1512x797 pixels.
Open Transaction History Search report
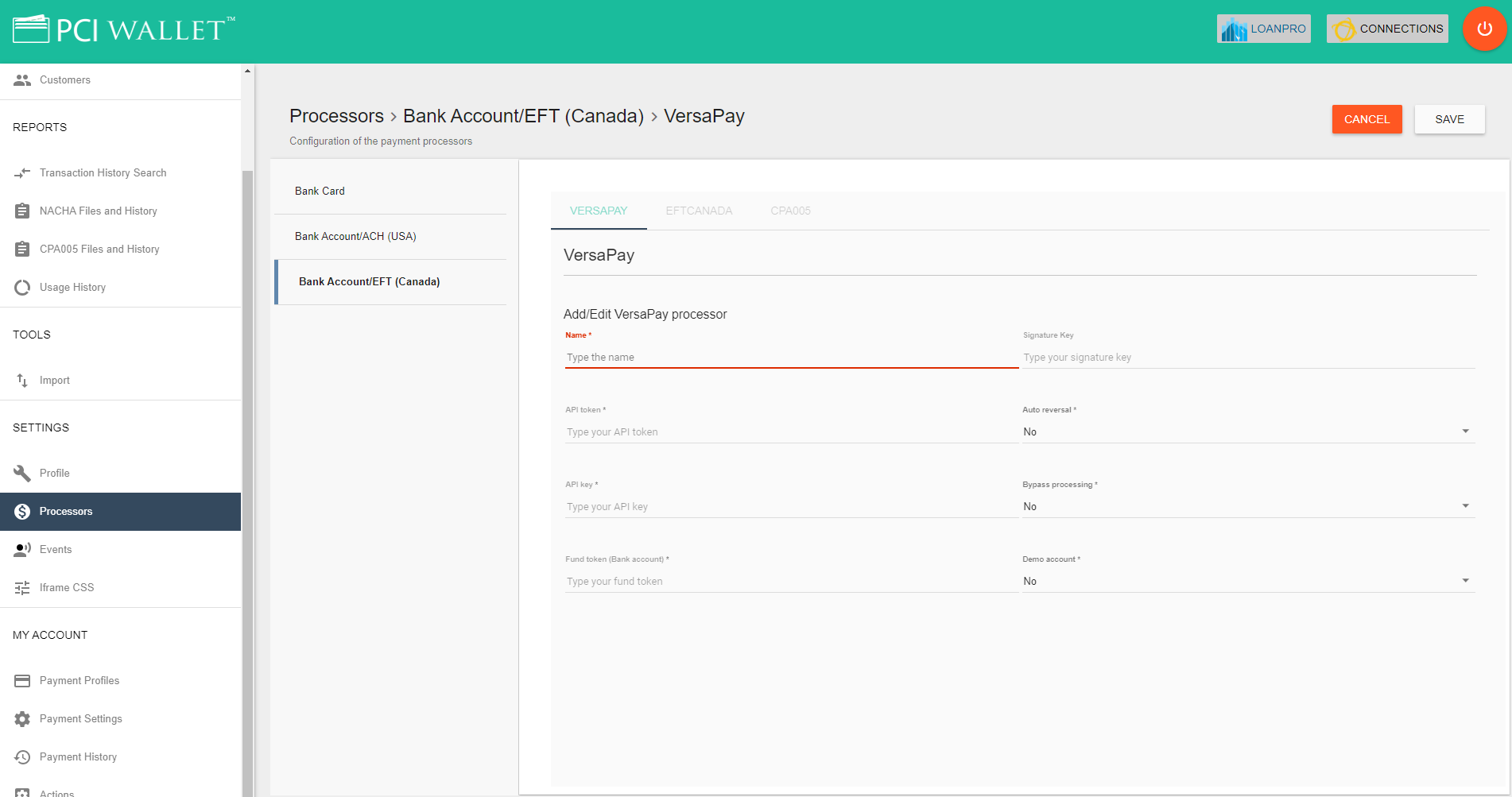(120, 172)
